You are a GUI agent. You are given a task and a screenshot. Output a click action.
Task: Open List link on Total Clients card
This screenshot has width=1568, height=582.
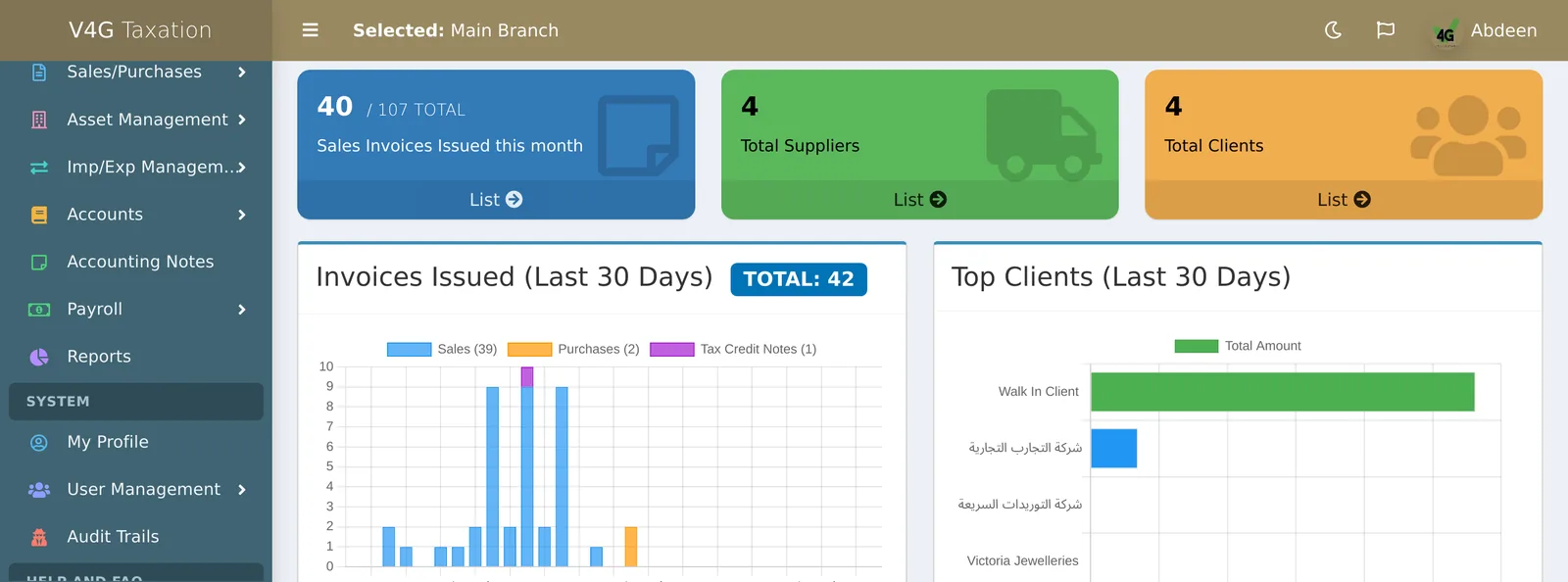1344,200
